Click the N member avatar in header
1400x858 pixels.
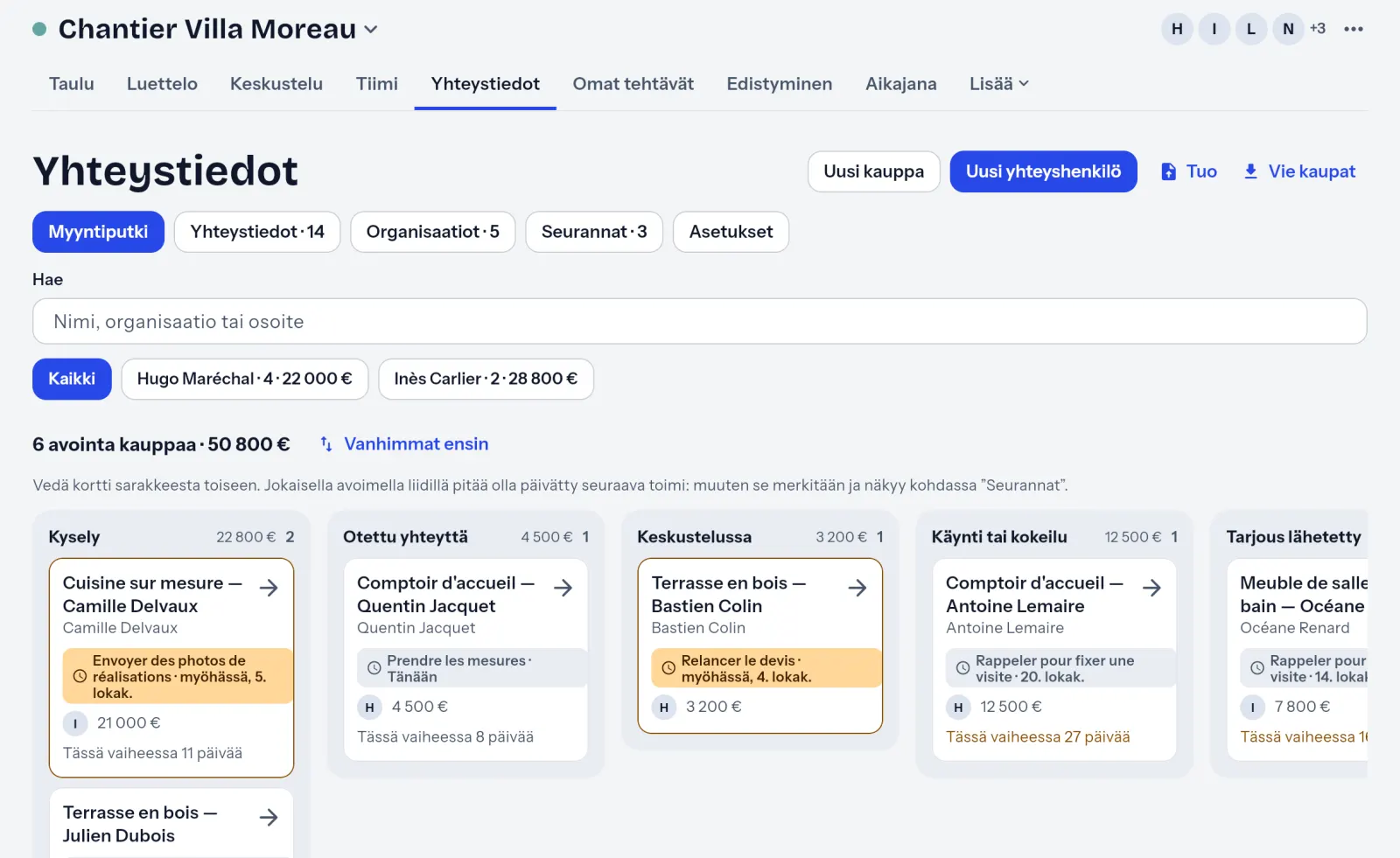(1288, 29)
